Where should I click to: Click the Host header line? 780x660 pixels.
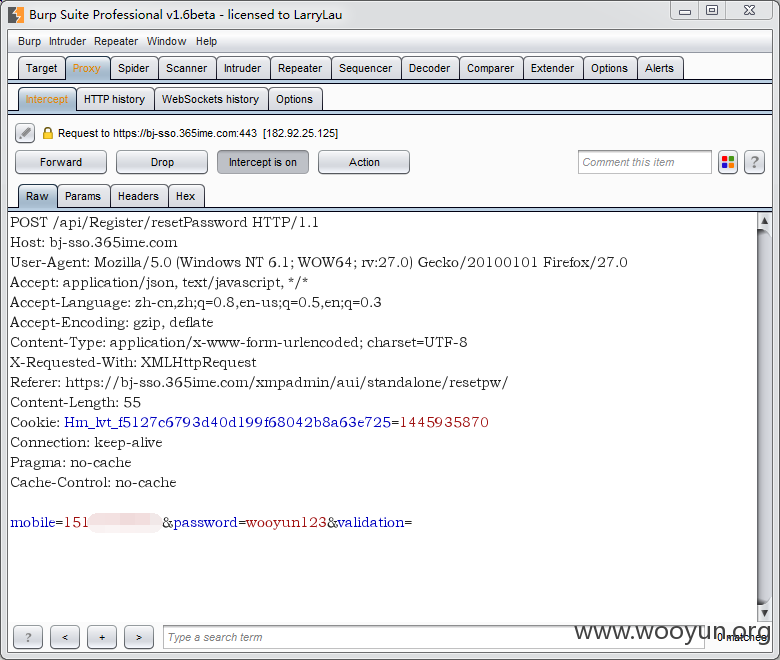pyautogui.click(x=94, y=243)
